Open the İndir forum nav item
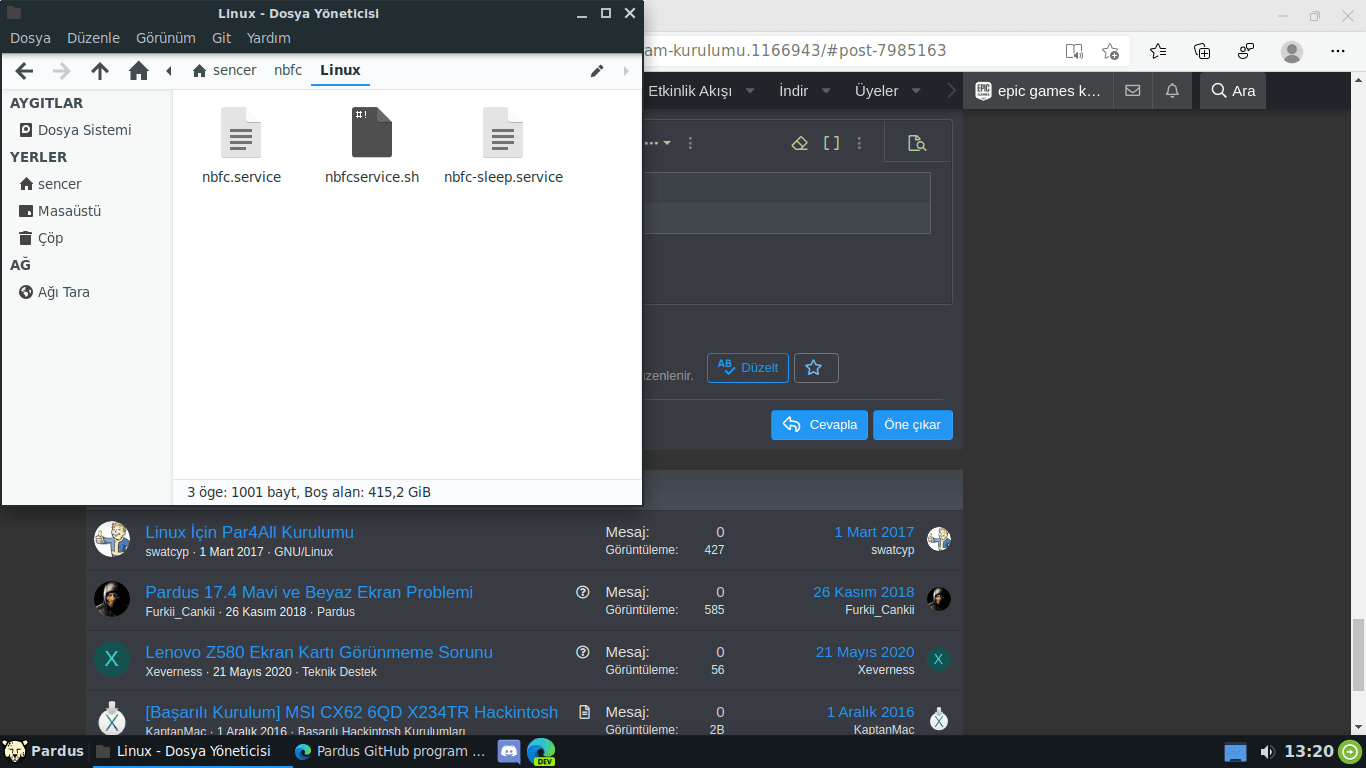The image size is (1366, 768). point(793,91)
